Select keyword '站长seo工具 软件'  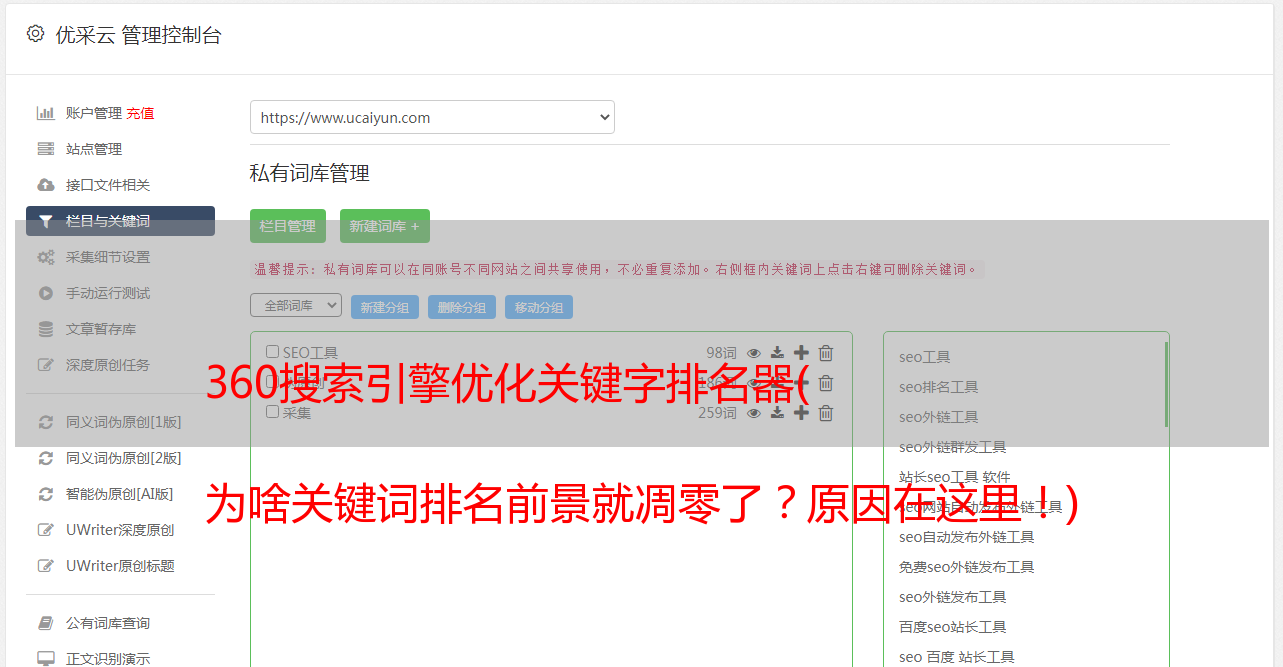(x=954, y=477)
